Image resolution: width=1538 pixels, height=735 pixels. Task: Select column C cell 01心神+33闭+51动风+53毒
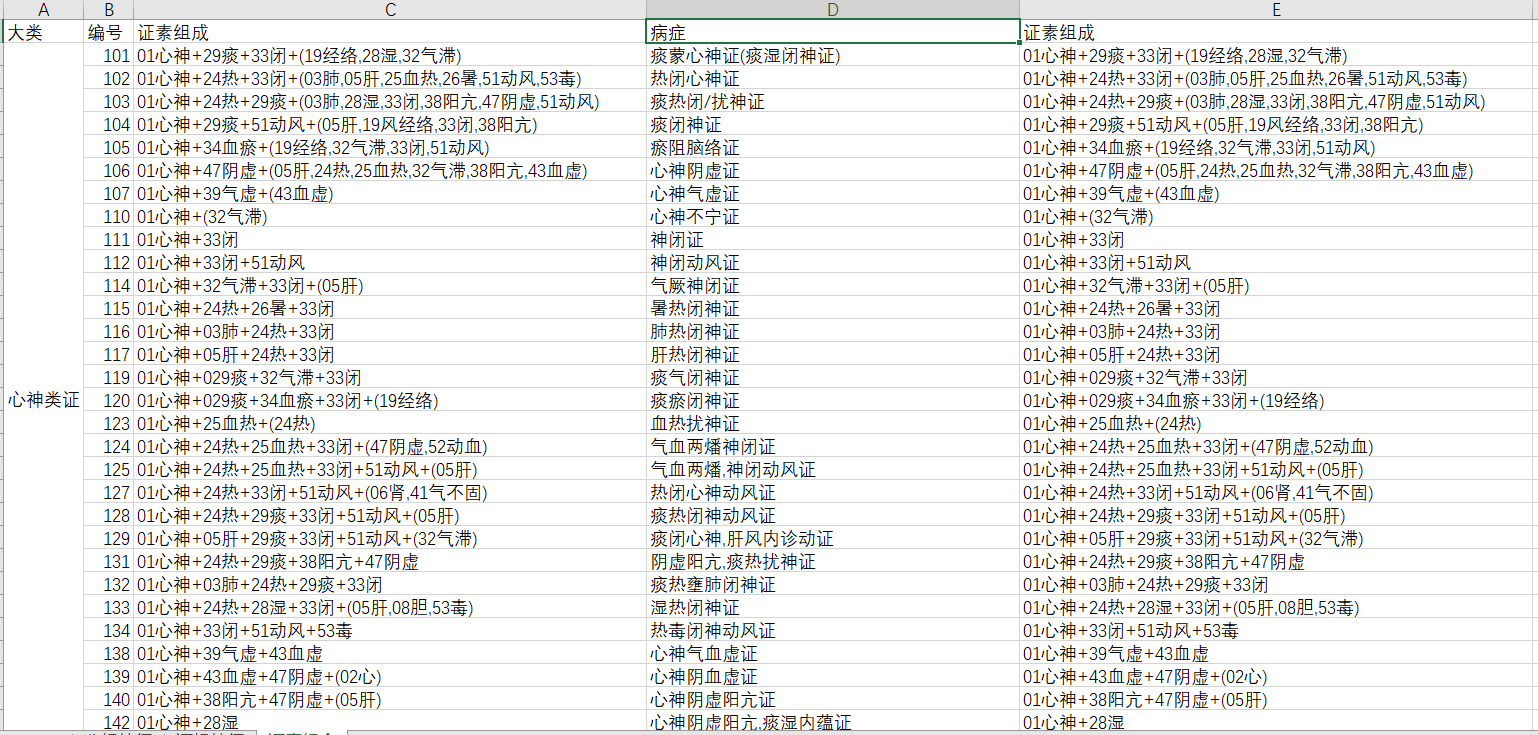point(390,631)
